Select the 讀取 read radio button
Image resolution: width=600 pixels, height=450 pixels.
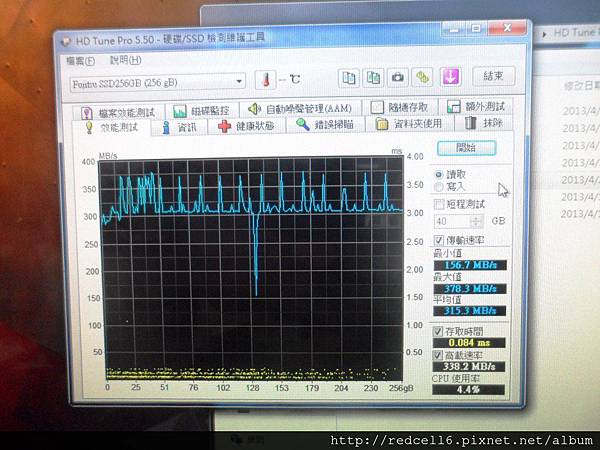pyautogui.click(x=450, y=174)
